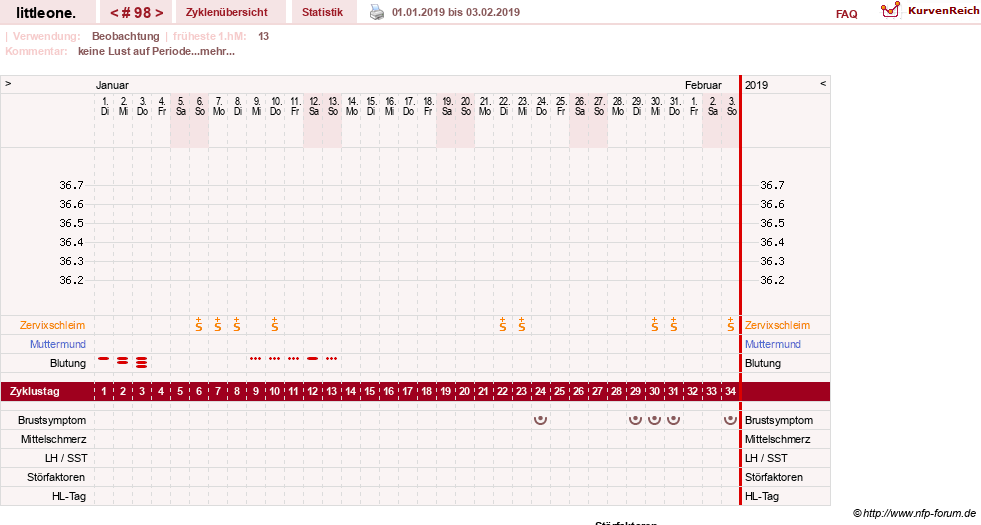This screenshot has width=981, height=525.
Task: Click heavy bleeding mark on cycle day 3
Action: (x=142, y=362)
